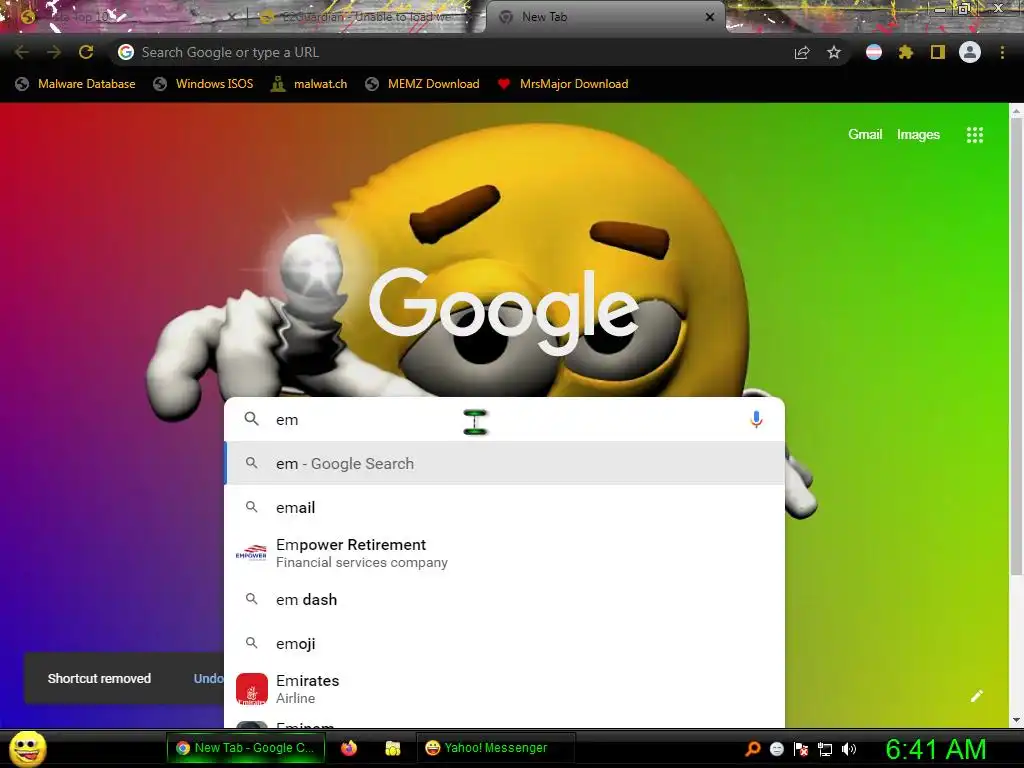Viewport: 1024px width, 768px height.
Task: Open the smiley face Start button
Action: 28,748
